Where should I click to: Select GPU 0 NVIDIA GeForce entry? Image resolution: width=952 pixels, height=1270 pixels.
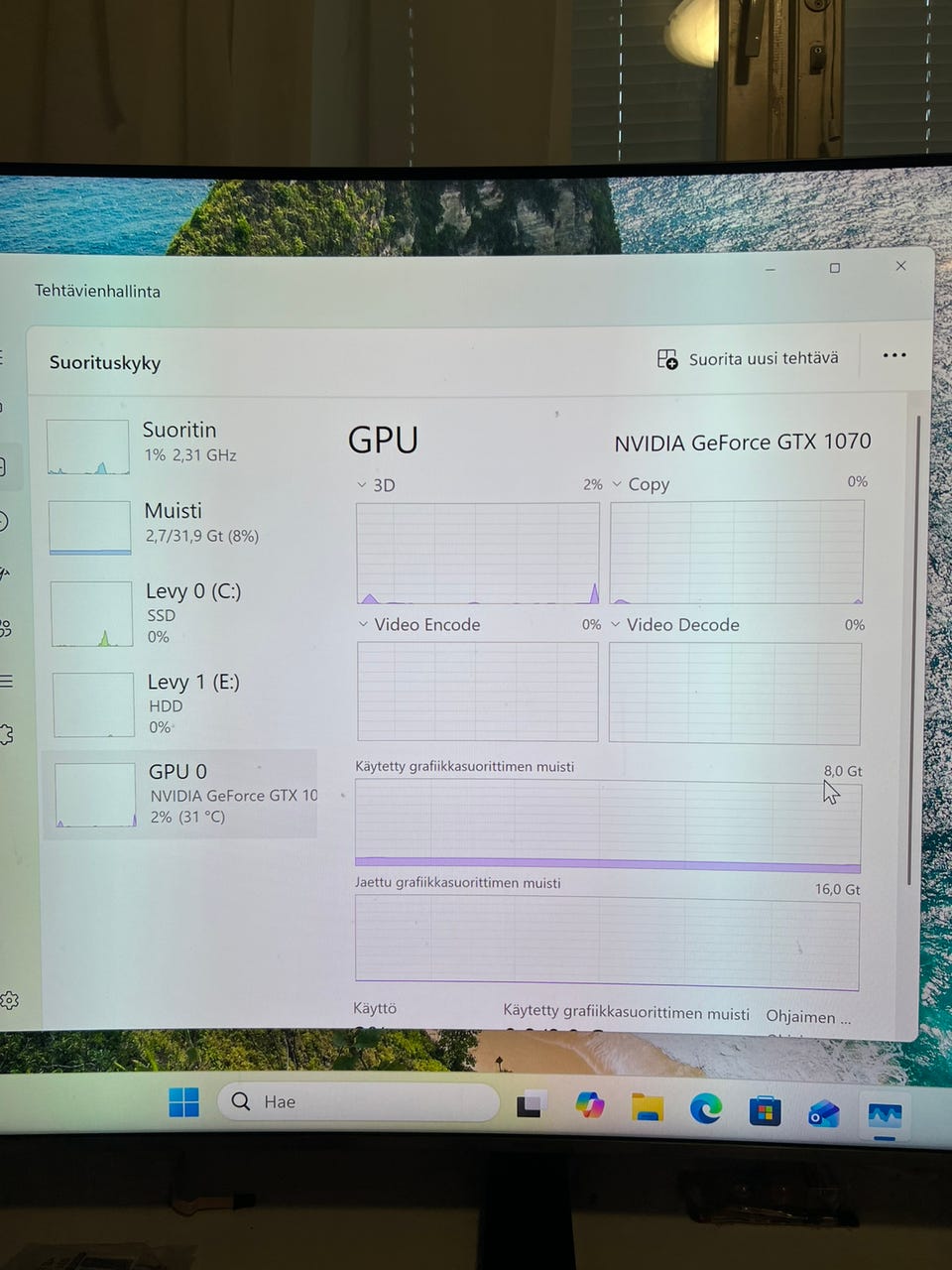click(x=180, y=794)
